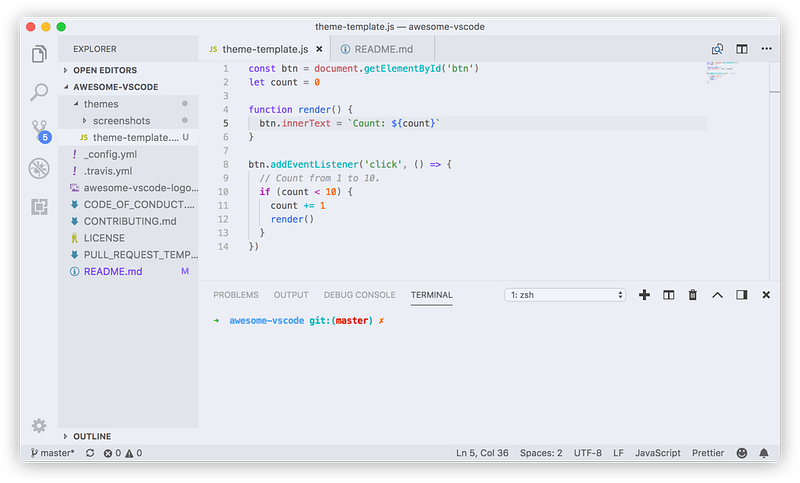Open the Output panel tab
This screenshot has width=800, height=483.
291,295
